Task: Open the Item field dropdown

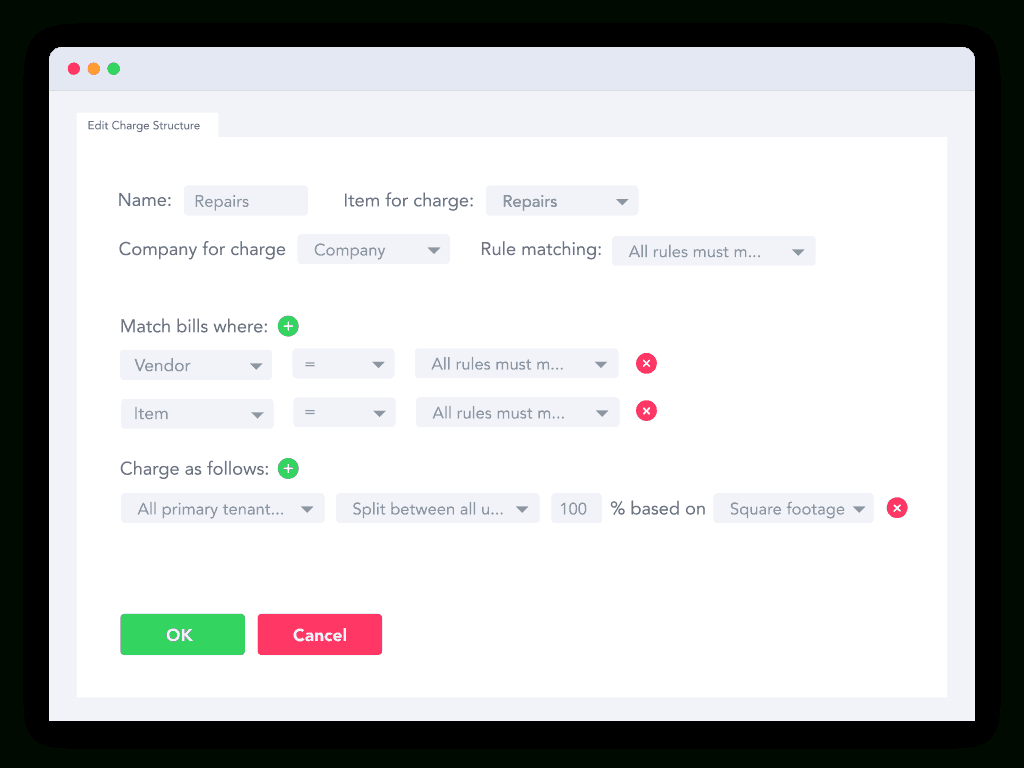Action: [197, 413]
